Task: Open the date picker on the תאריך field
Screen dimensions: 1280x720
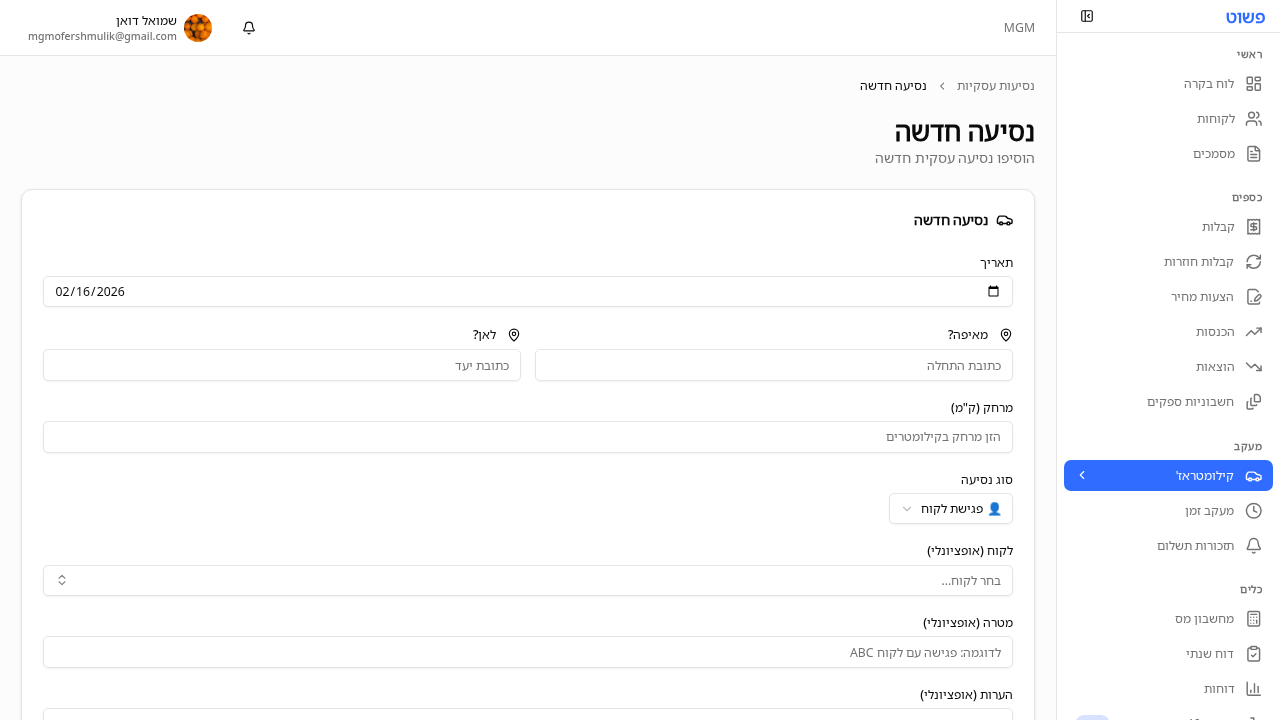Action: [x=993, y=291]
